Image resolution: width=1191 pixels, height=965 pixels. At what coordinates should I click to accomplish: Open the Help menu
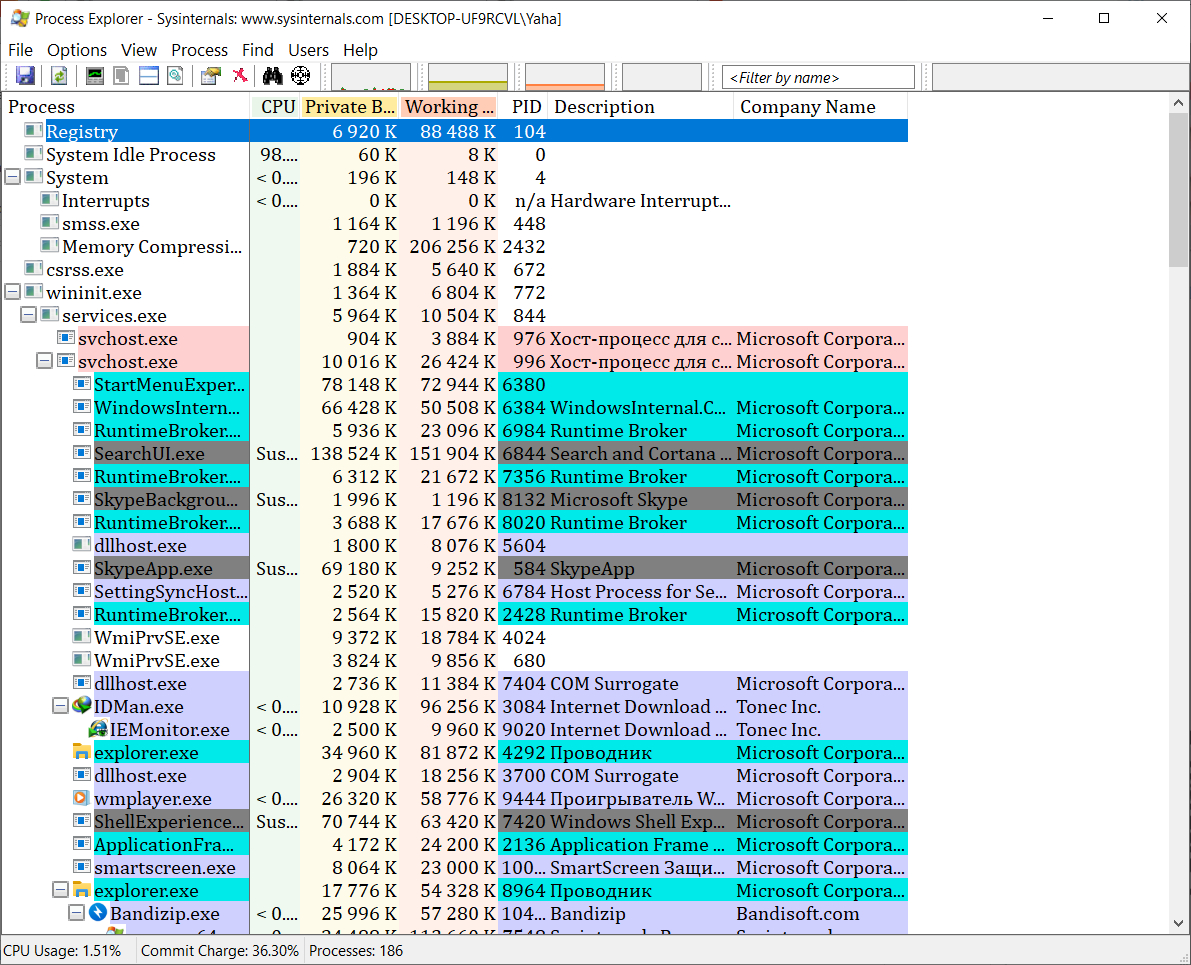[360, 50]
